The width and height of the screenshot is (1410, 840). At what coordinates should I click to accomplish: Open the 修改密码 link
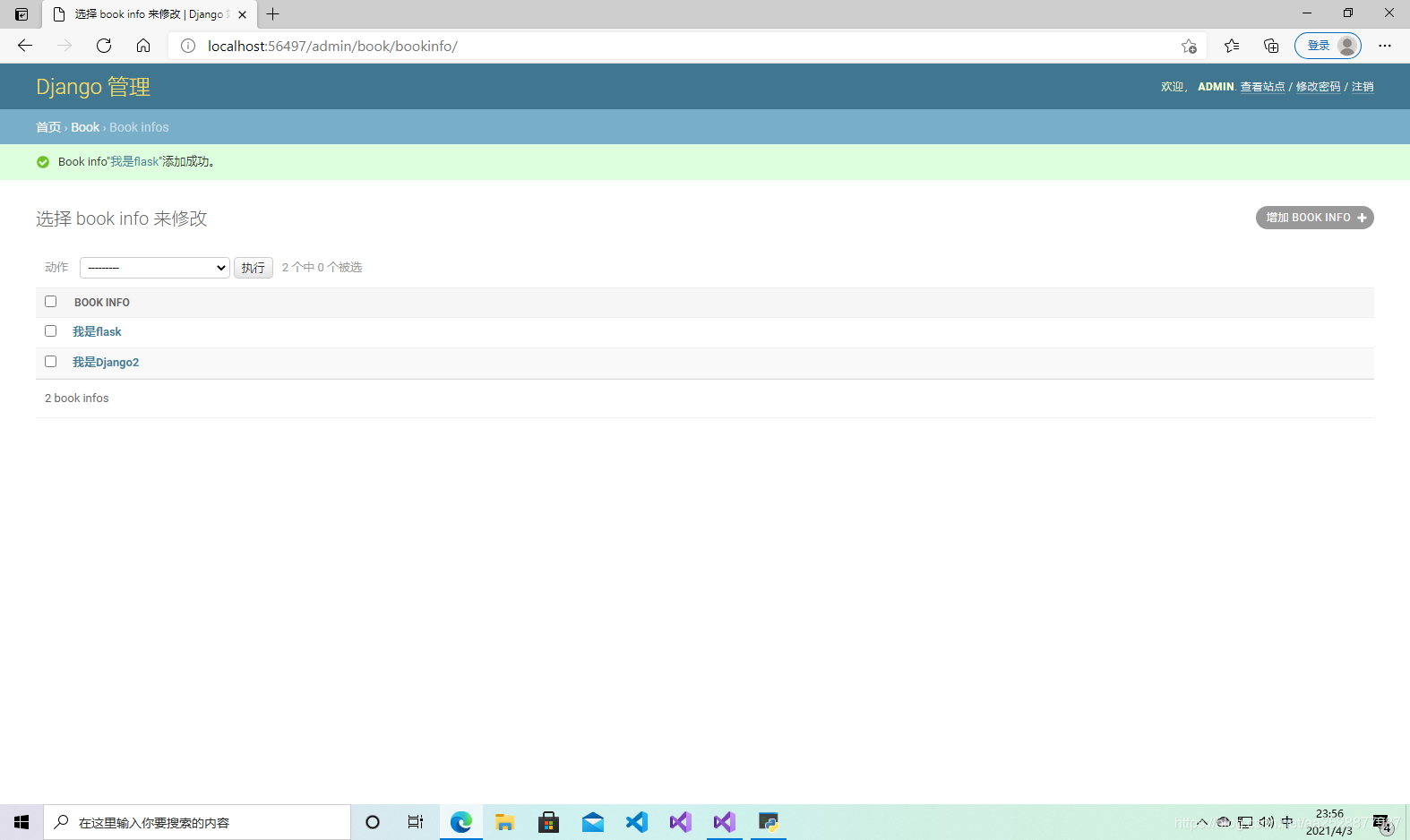(1319, 87)
